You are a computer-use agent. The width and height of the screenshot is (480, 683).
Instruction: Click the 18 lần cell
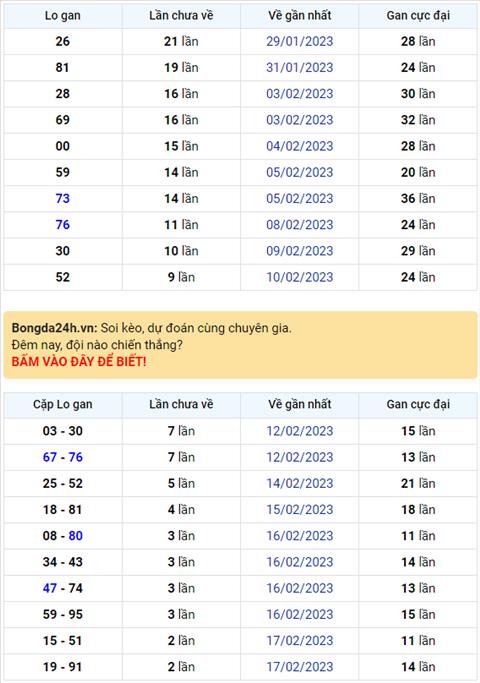click(x=418, y=509)
